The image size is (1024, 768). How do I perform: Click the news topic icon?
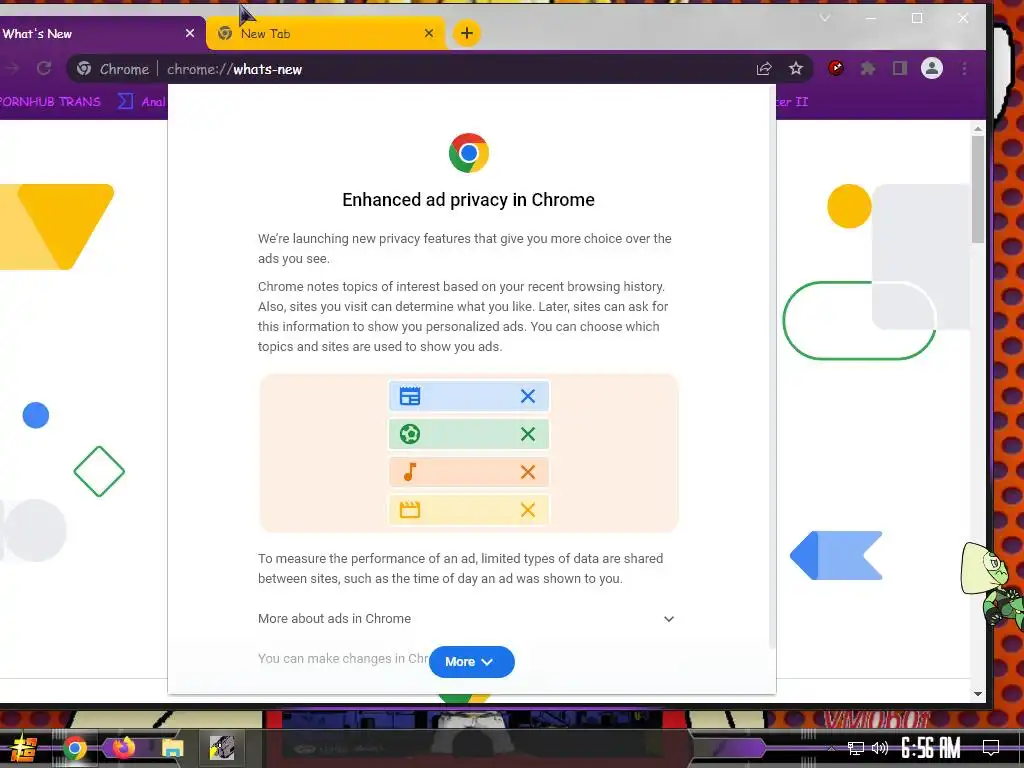[409, 396]
